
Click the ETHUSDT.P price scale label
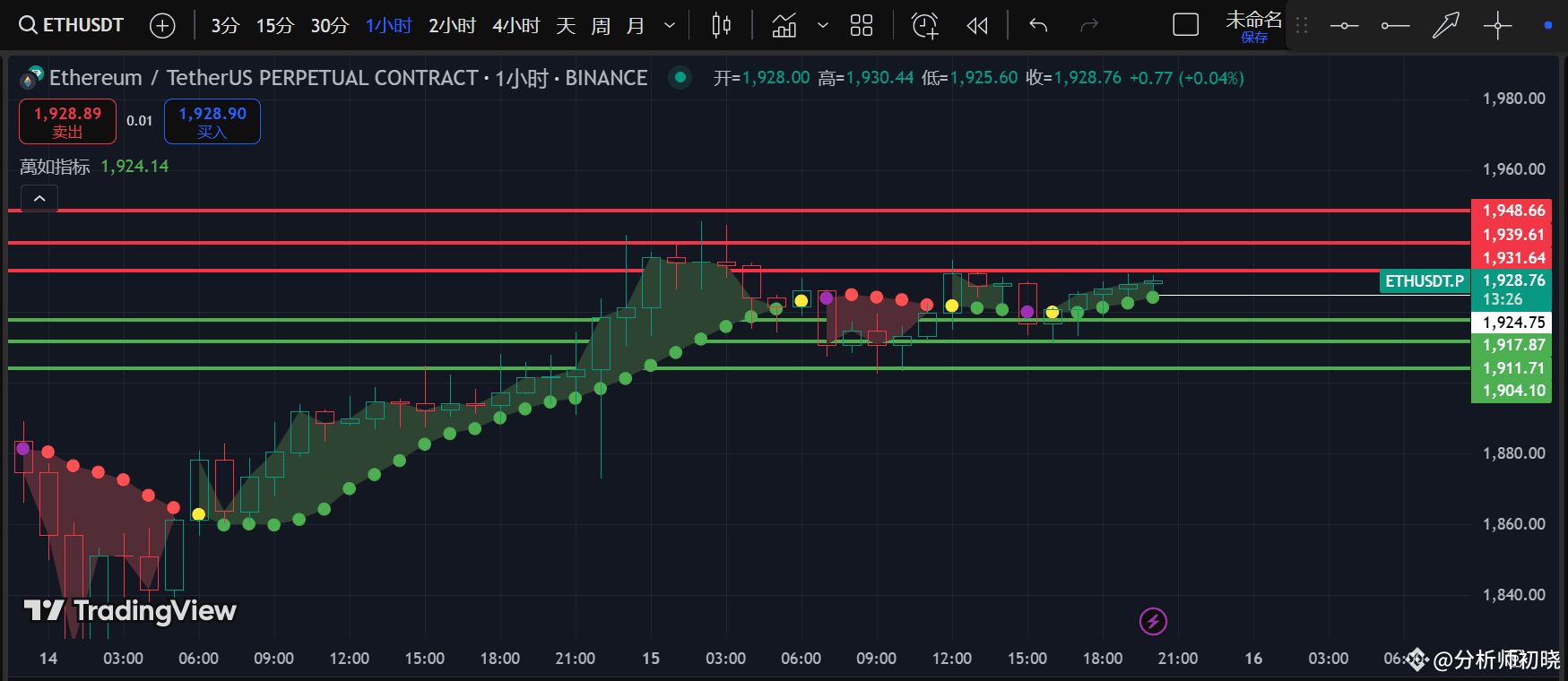(1425, 281)
